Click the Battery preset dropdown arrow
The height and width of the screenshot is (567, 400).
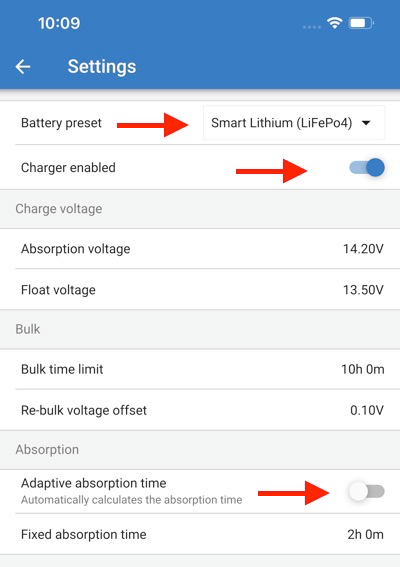click(x=366, y=123)
